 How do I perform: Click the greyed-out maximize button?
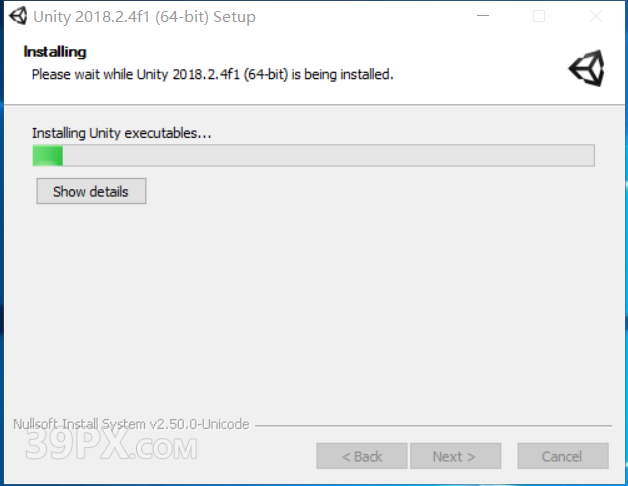click(x=539, y=16)
